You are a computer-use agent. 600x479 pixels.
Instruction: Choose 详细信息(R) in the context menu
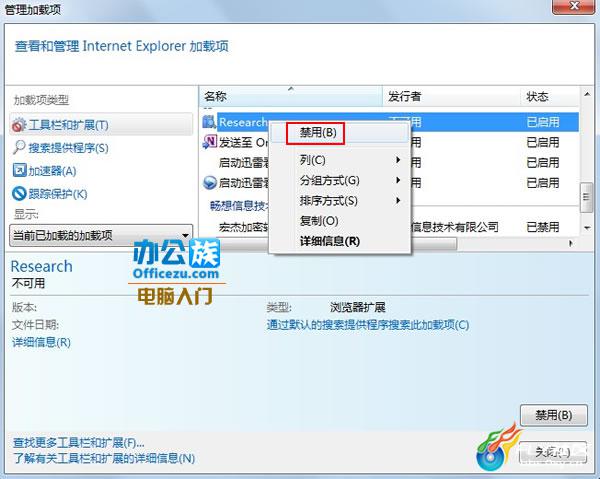click(x=340, y=241)
